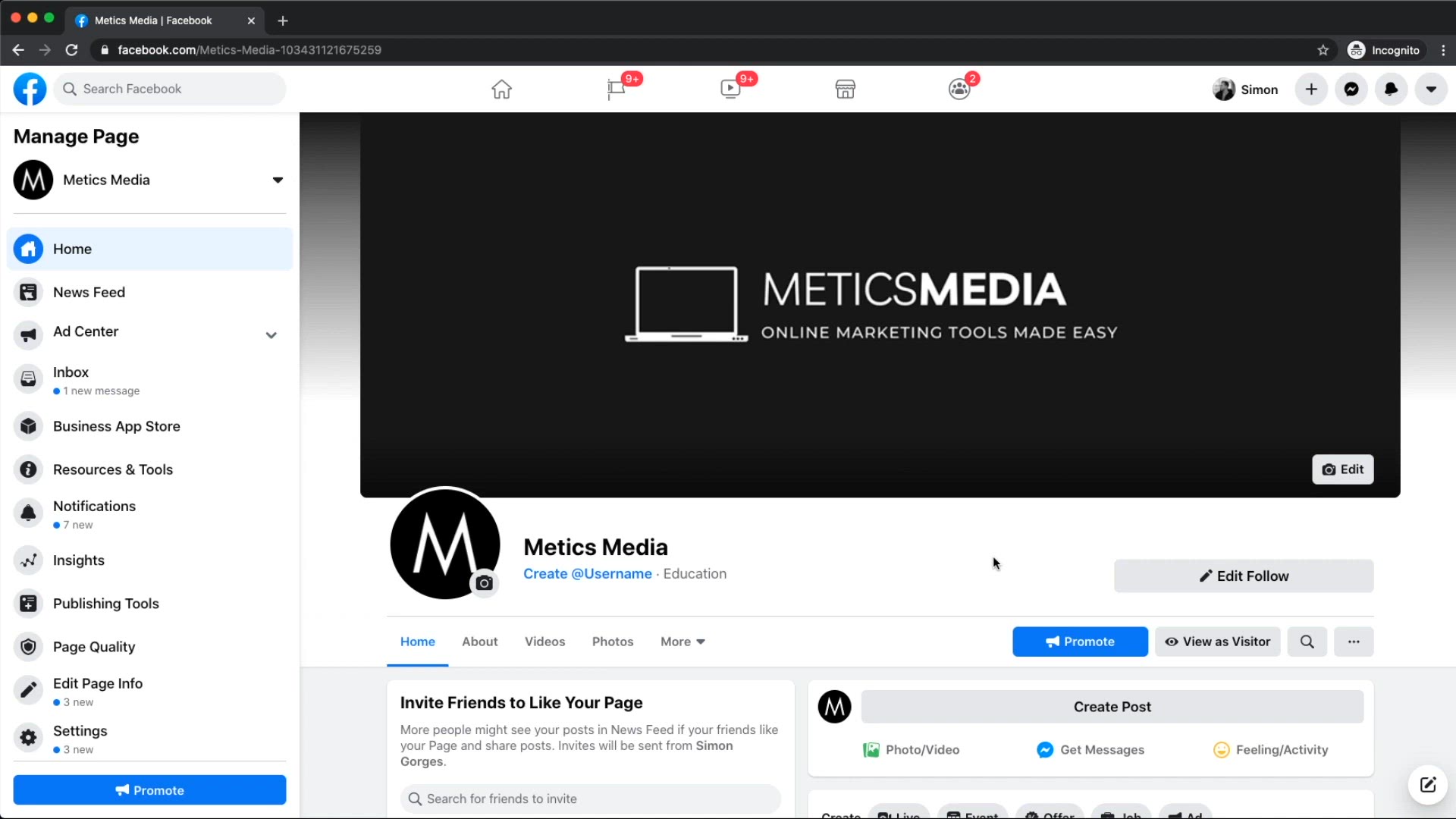1456x819 pixels.
Task: Reload the page with browser refresh icon
Action: (x=71, y=50)
